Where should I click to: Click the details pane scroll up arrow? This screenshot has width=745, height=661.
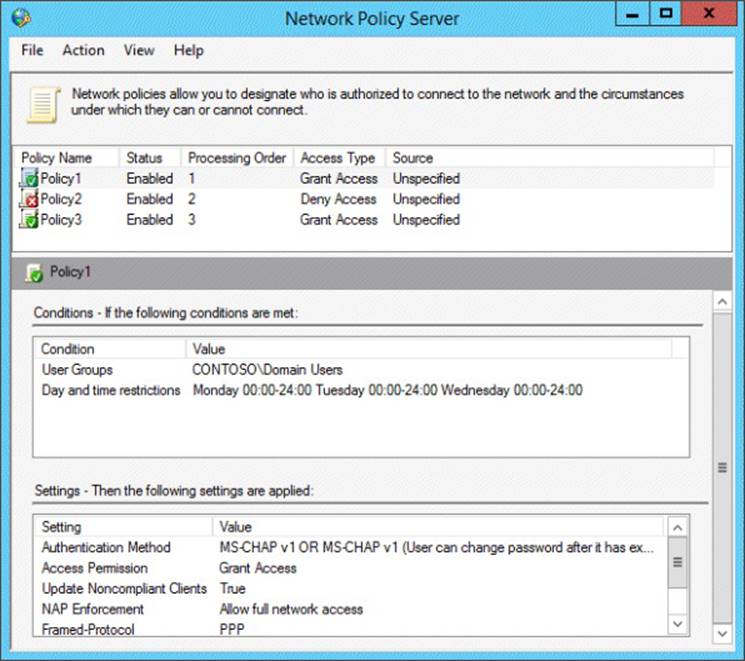(720, 299)
